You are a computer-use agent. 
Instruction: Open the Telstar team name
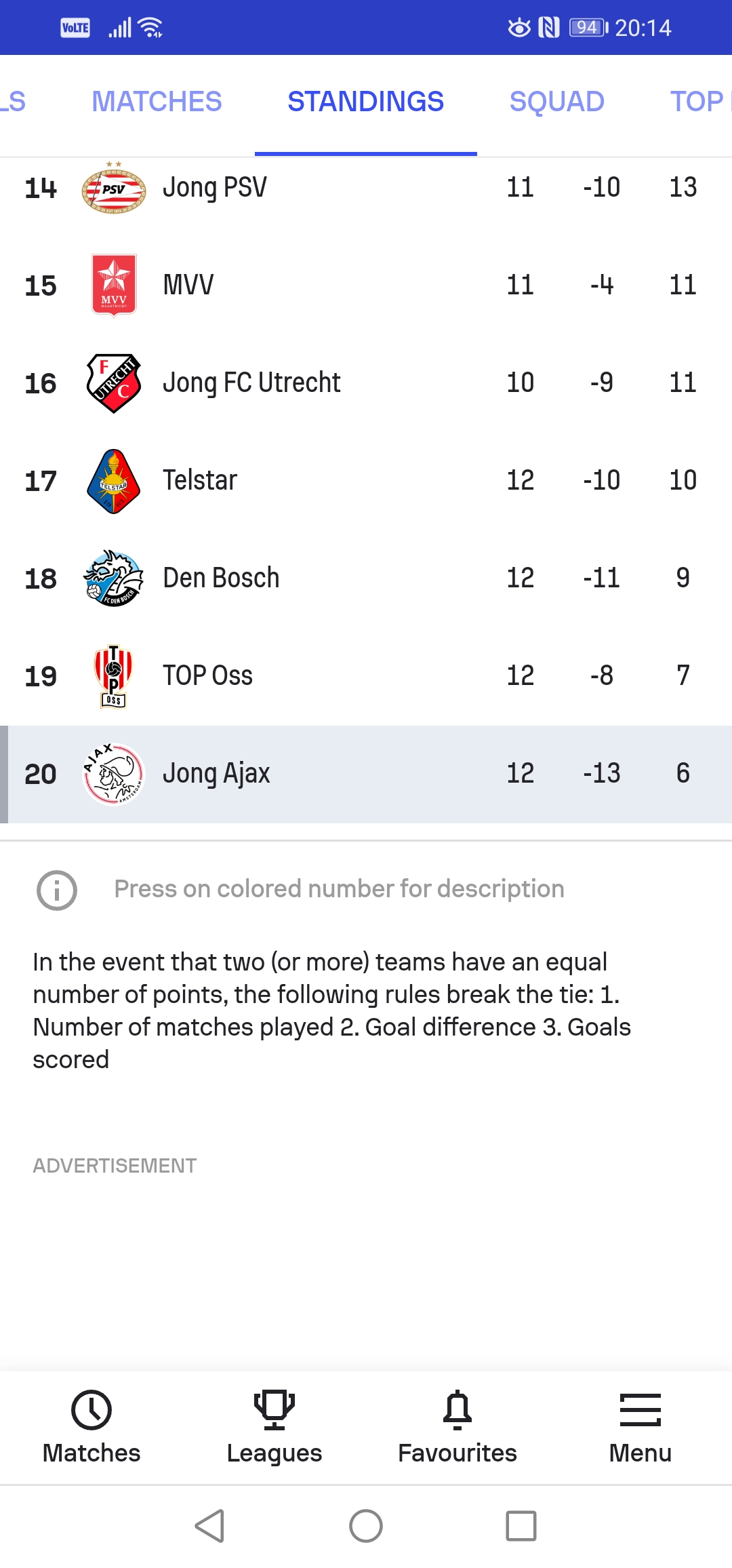pos(200,480)
